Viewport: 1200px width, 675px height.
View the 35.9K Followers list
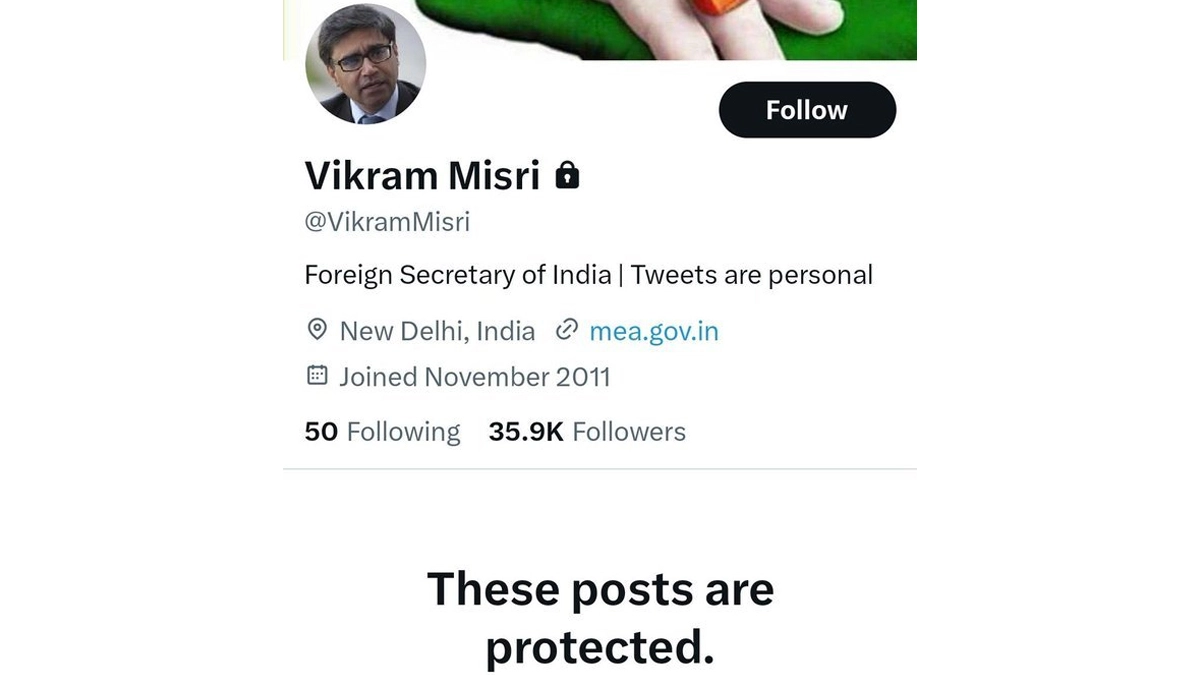tap(587, 432)
